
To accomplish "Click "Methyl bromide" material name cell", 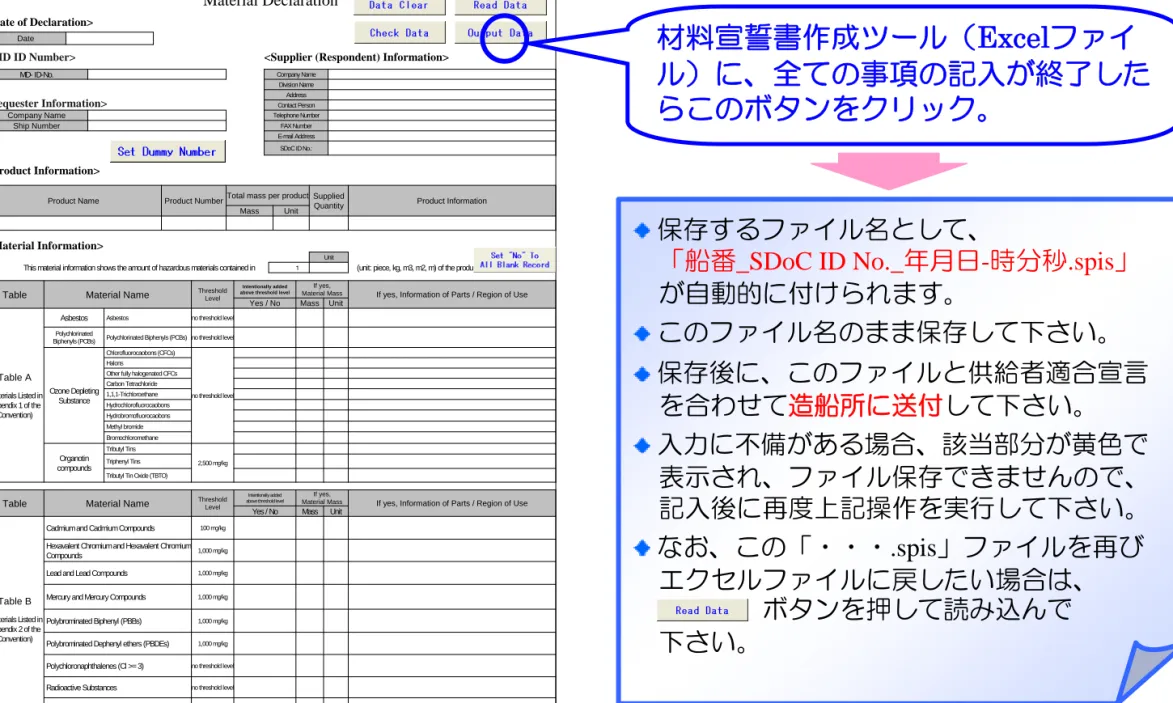I will point(147,426).
